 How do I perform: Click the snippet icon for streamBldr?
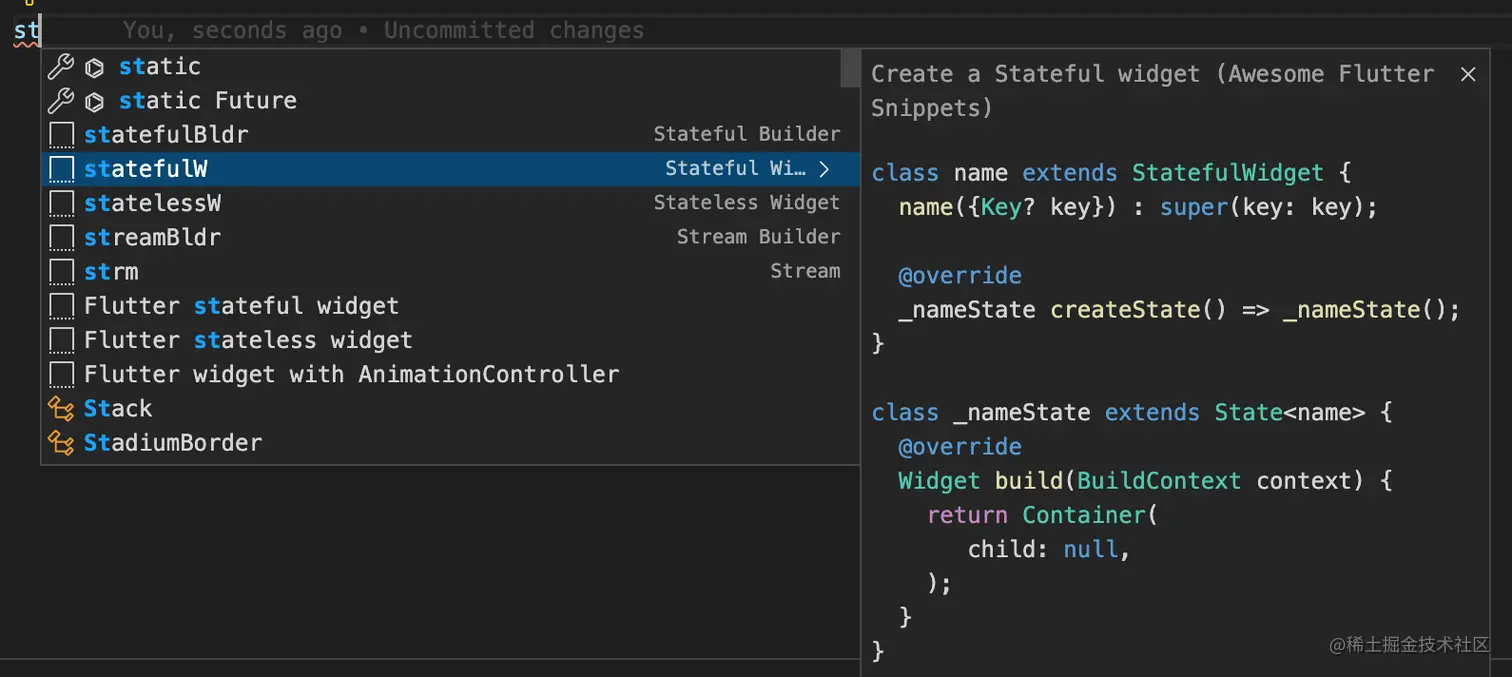(x=62, y=237)
